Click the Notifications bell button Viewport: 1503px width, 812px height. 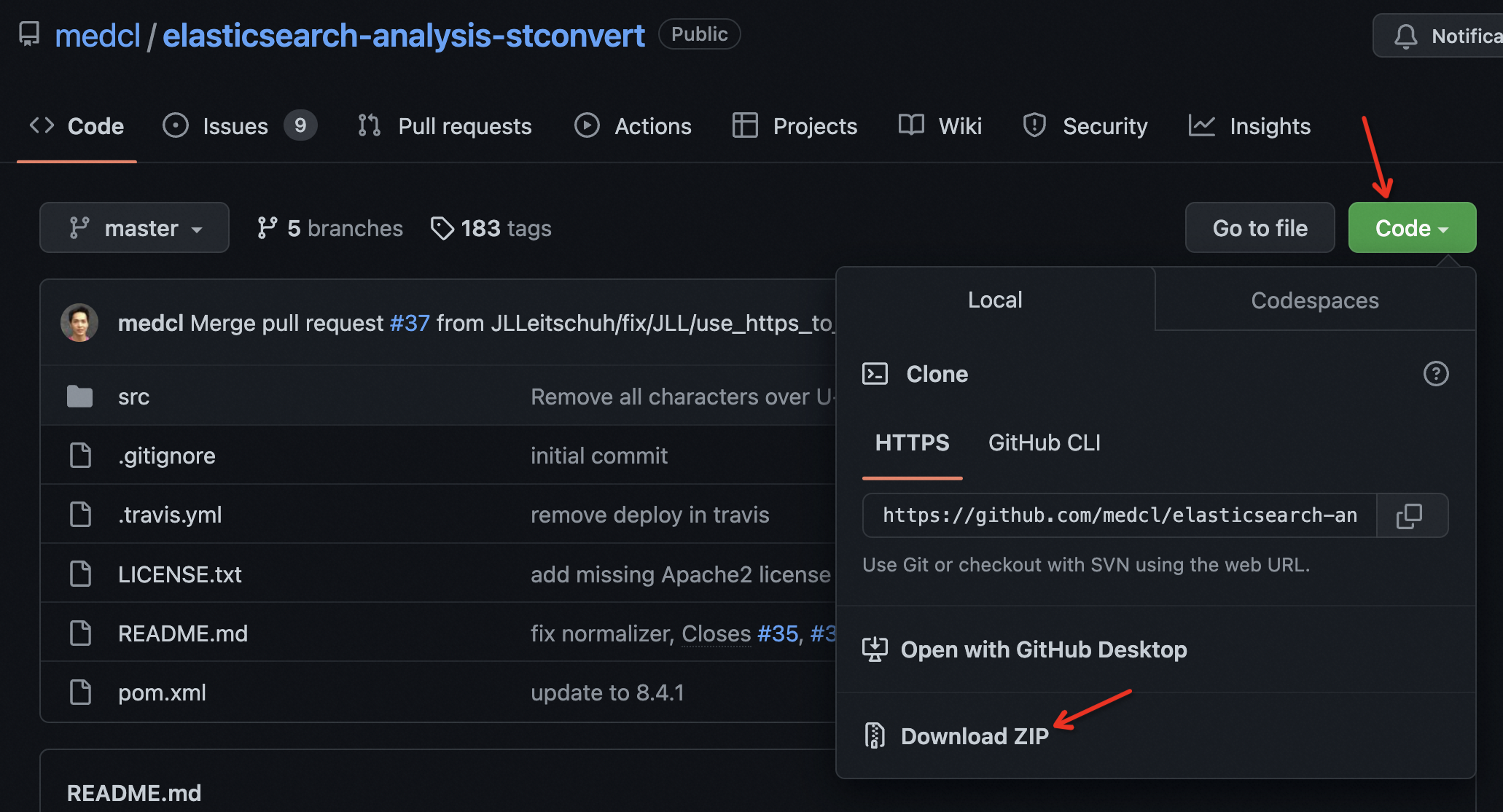(x=1437, y=36)
